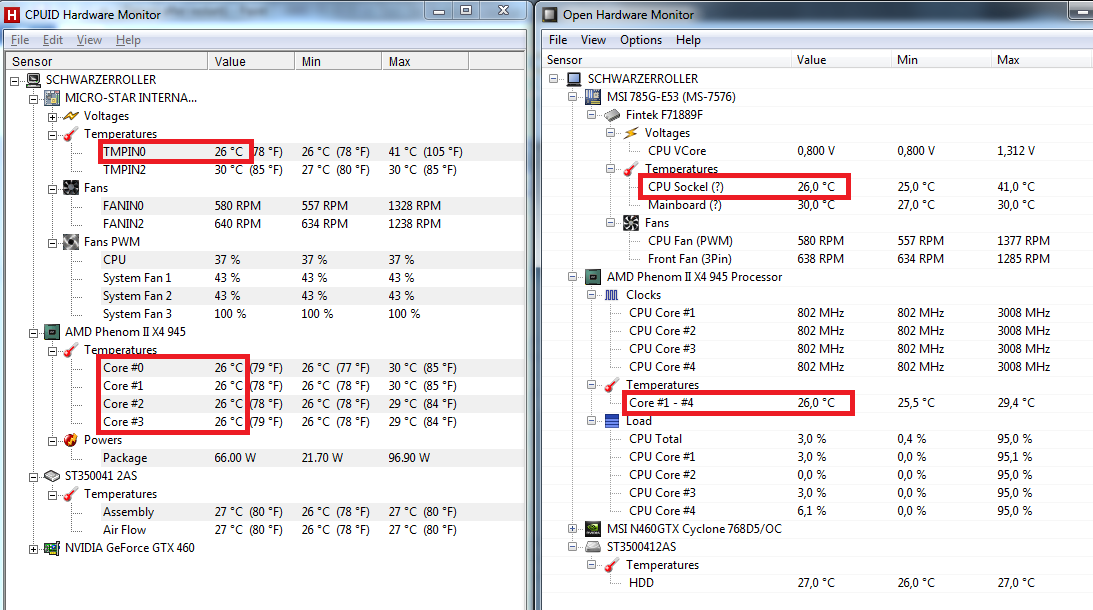Image resolution: width=1093 pixels, height=610 pixels.
Task: Click thermometer icon under ST3500412AS in Open Hardware Monitor
Action: pyautogui.click(x=611, y=565)
